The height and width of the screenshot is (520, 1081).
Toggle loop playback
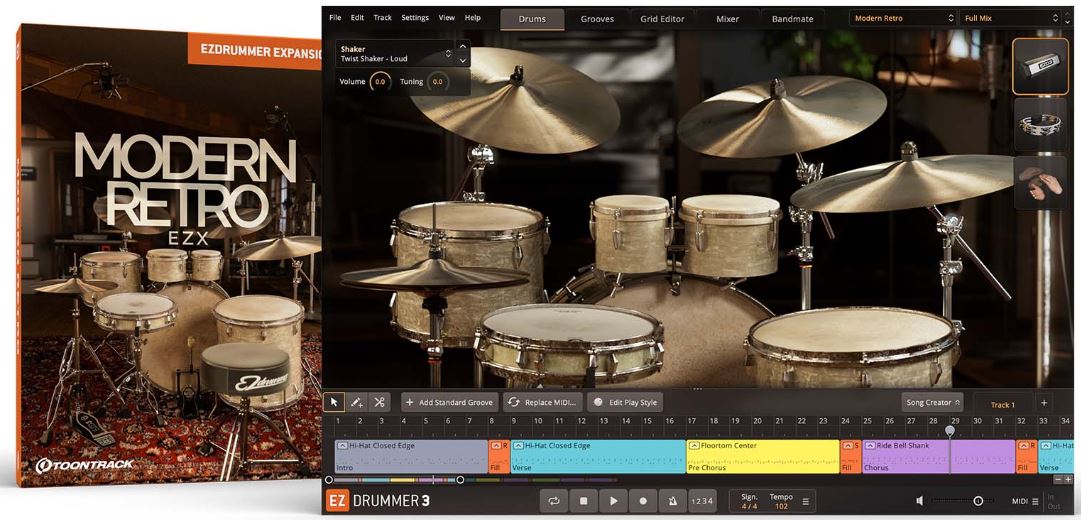pos(554,501)
